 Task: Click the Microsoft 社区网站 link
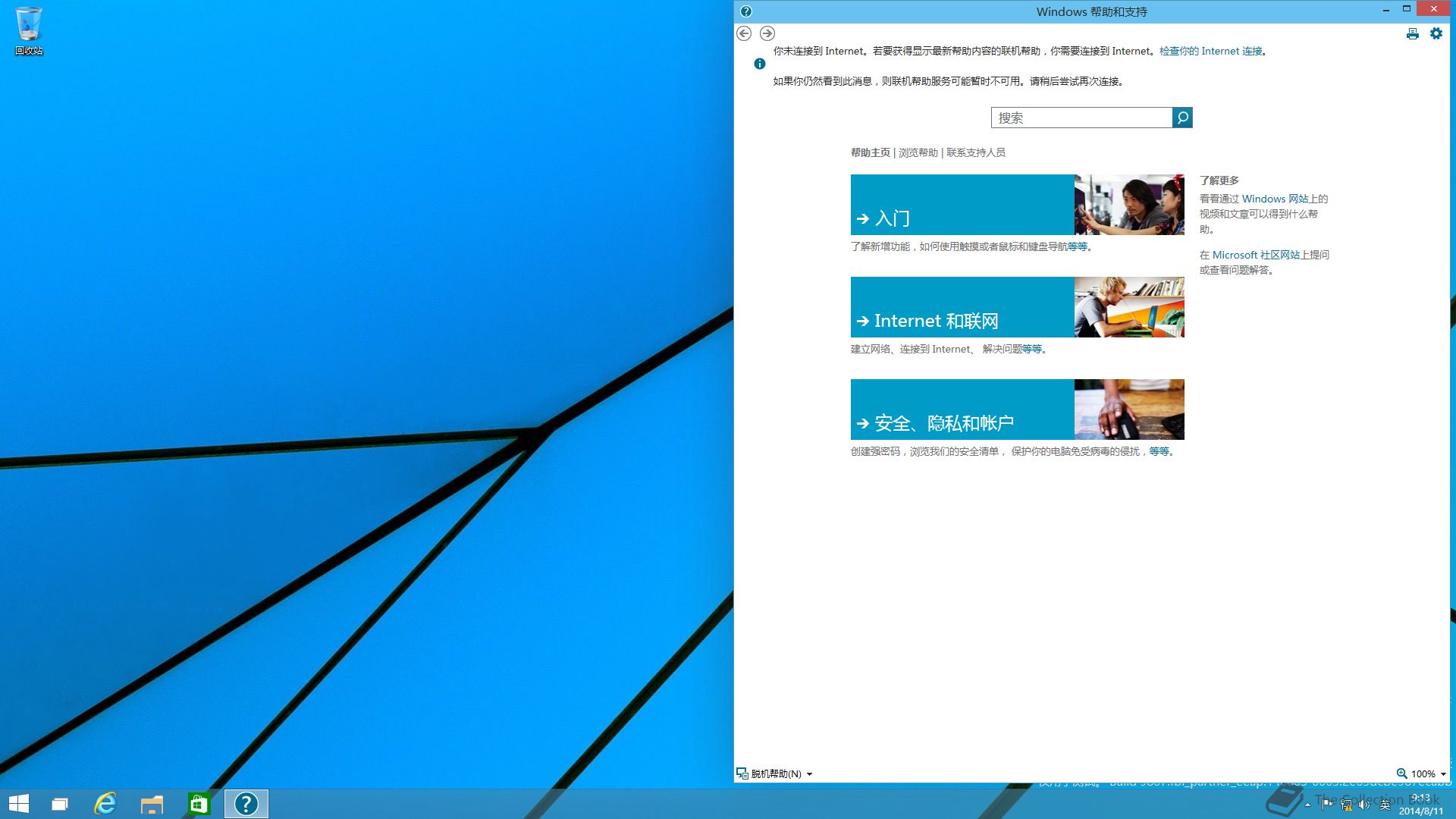[1257, 255]
